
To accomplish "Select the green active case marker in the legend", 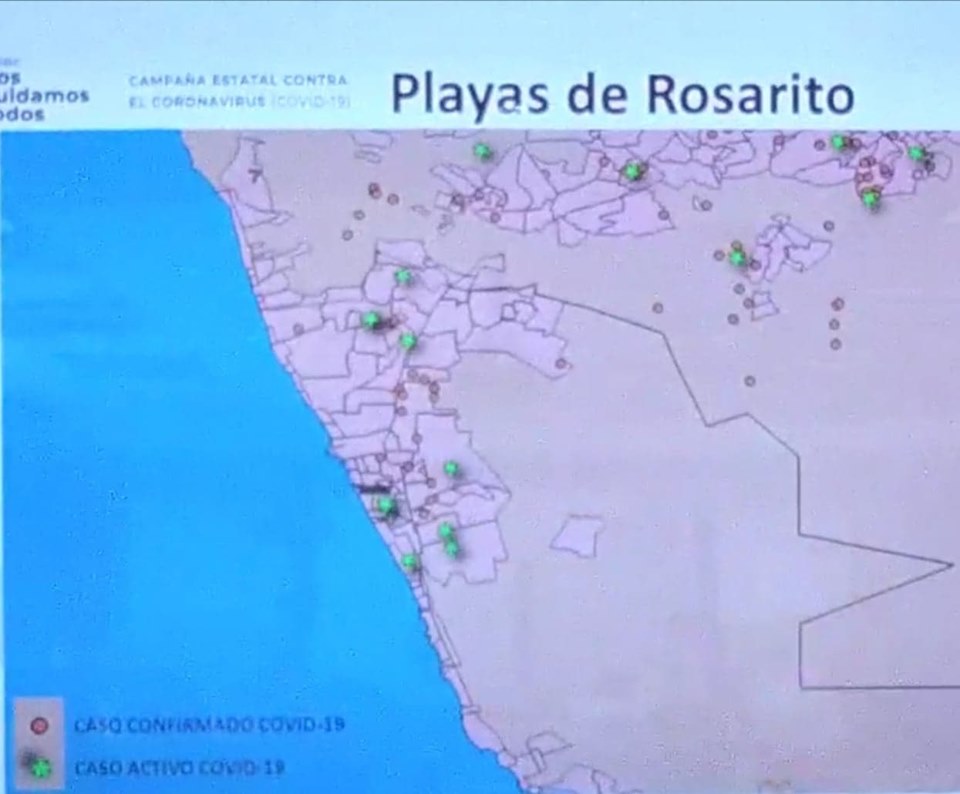I will point(40,765).
